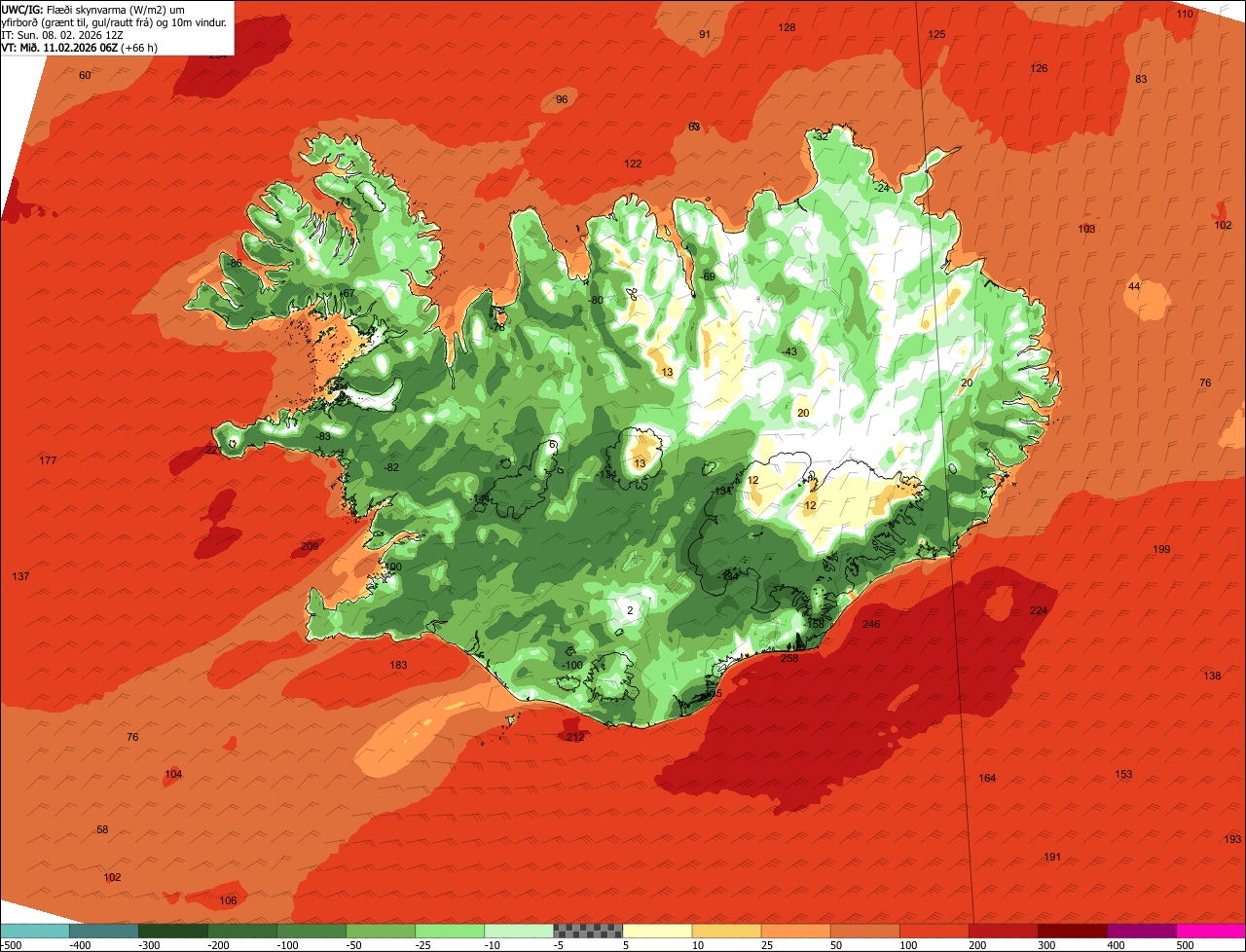
Task: Select the checkered legend swatch between -5 and 5
Action: 588,931
